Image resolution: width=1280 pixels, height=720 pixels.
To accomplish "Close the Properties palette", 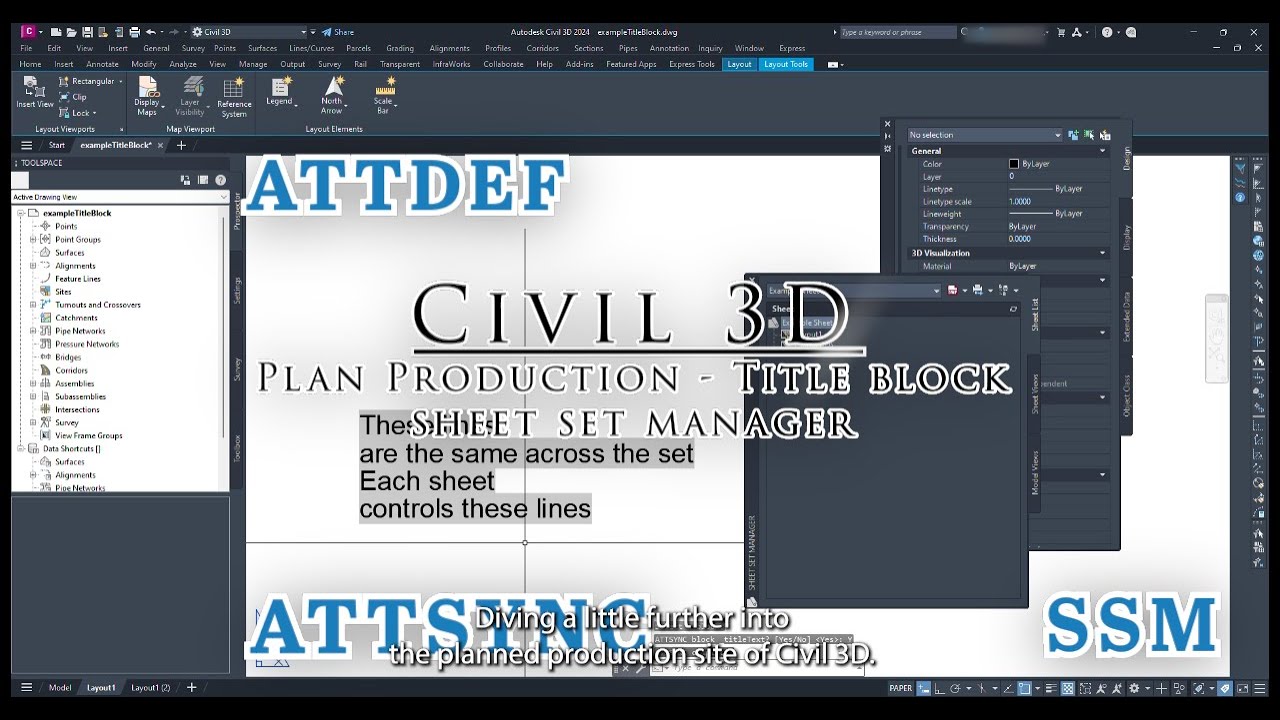I will [x=887, y=124].
